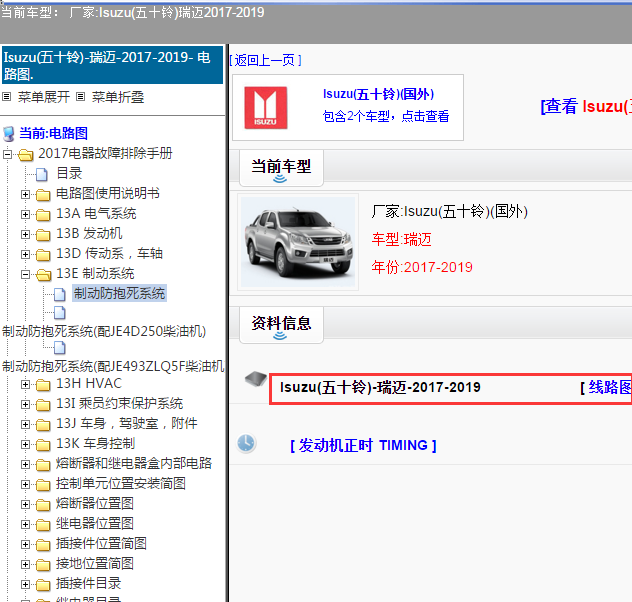Click the 菜单折叠 collapse-all icon

(81, 97)
